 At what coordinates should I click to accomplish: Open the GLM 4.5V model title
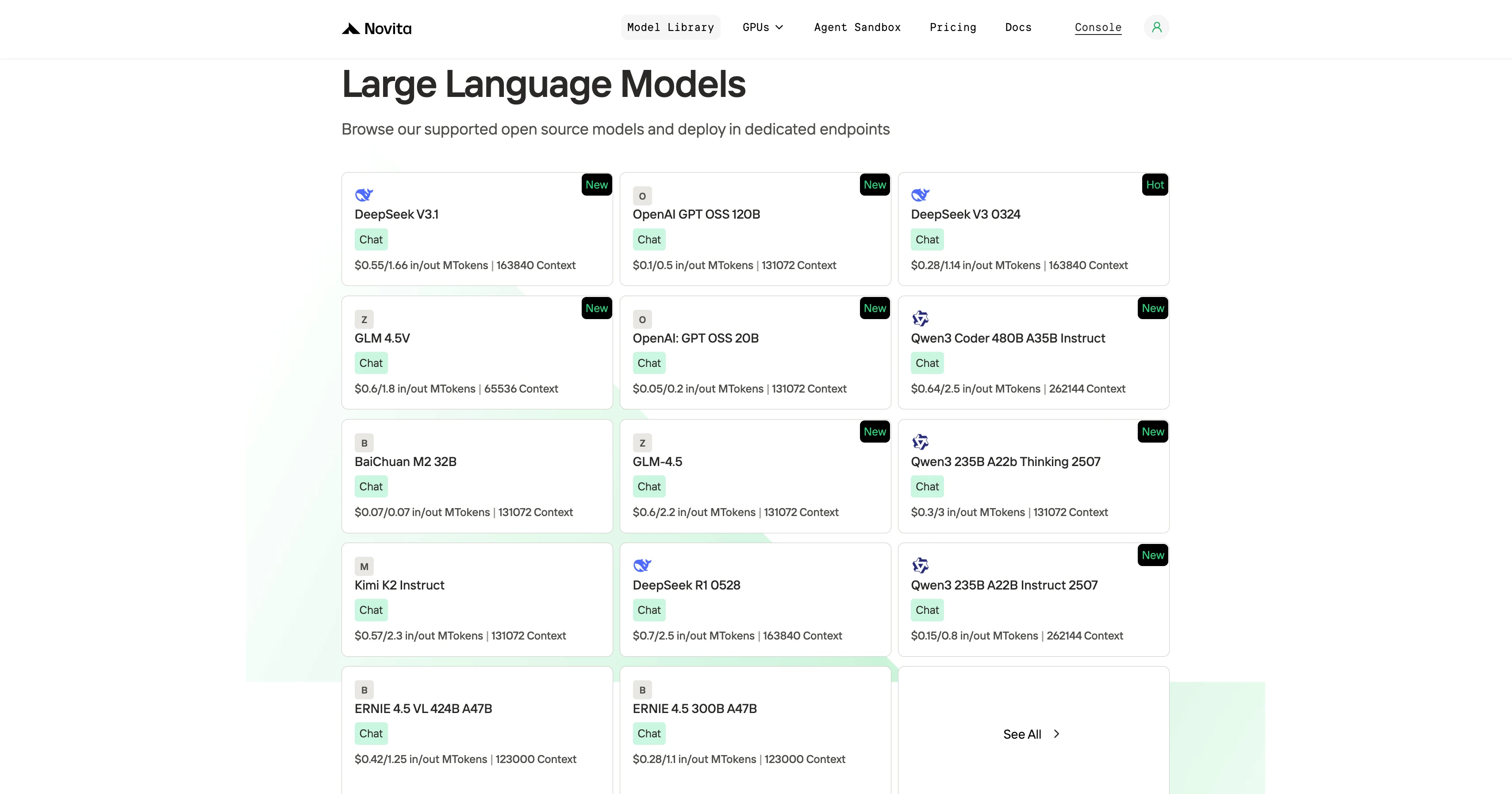pyautogui.click(x=382, y=338)
